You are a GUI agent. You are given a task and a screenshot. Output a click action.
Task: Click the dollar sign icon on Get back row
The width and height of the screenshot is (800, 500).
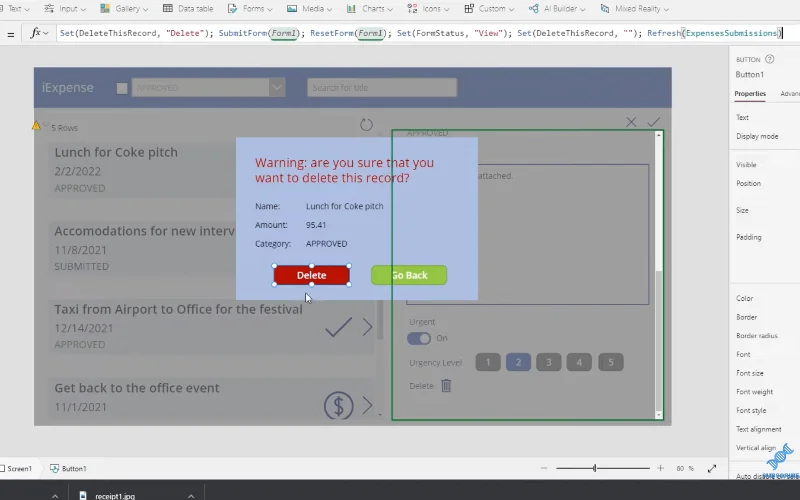(339, 406)
